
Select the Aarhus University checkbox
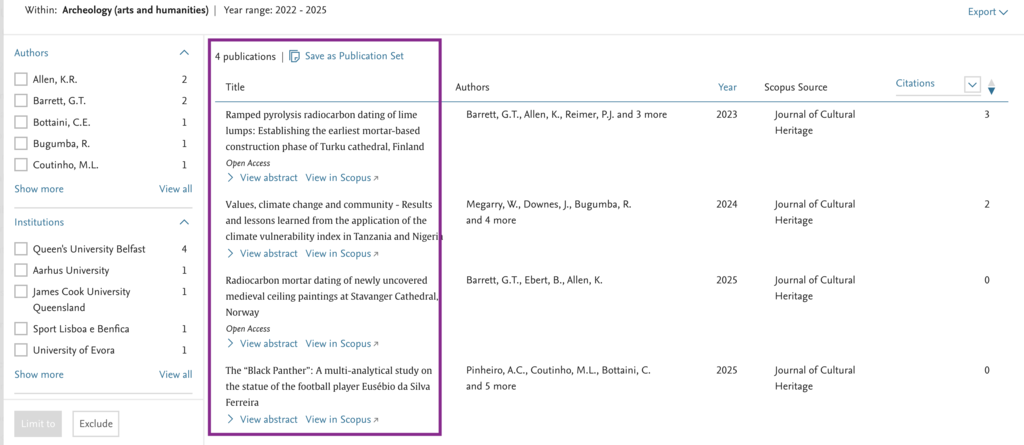coord(21,271)
